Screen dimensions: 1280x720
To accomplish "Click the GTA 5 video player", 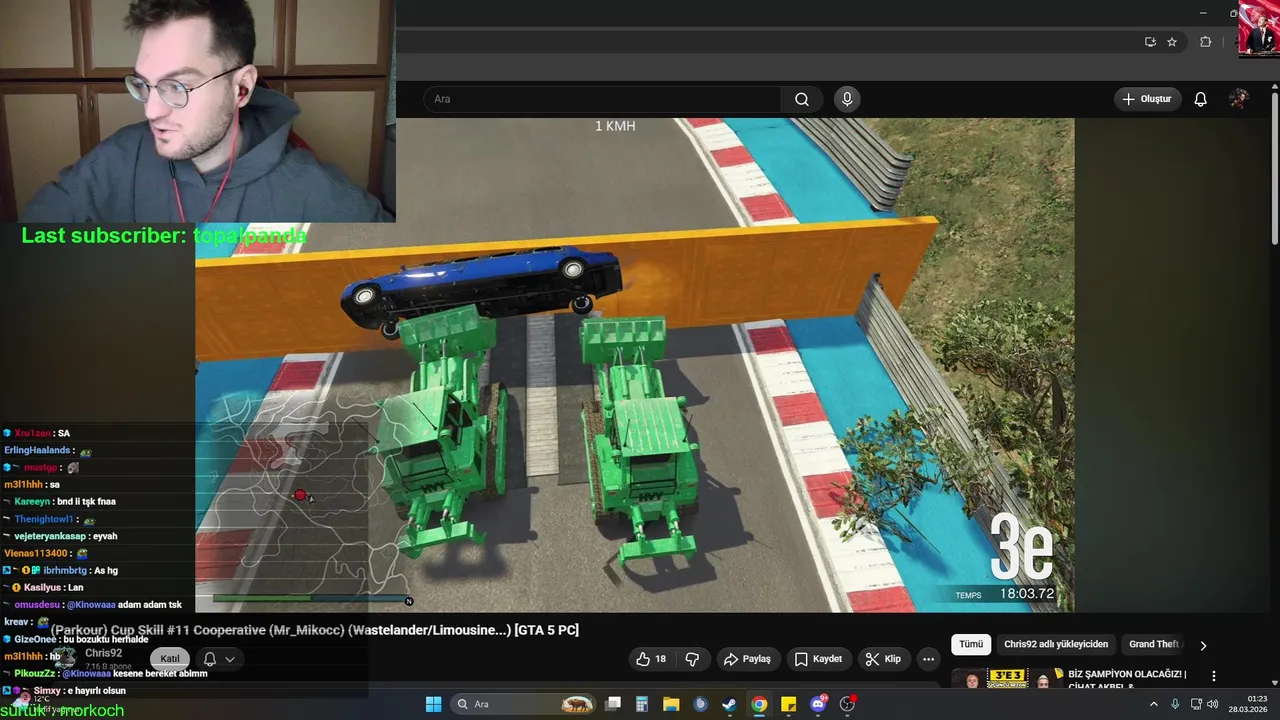I will click(634, 365).
